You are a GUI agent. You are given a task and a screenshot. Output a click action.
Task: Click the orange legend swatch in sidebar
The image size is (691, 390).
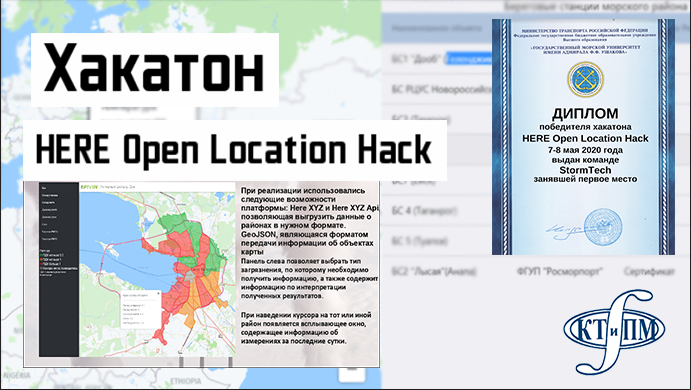point(41,259)
